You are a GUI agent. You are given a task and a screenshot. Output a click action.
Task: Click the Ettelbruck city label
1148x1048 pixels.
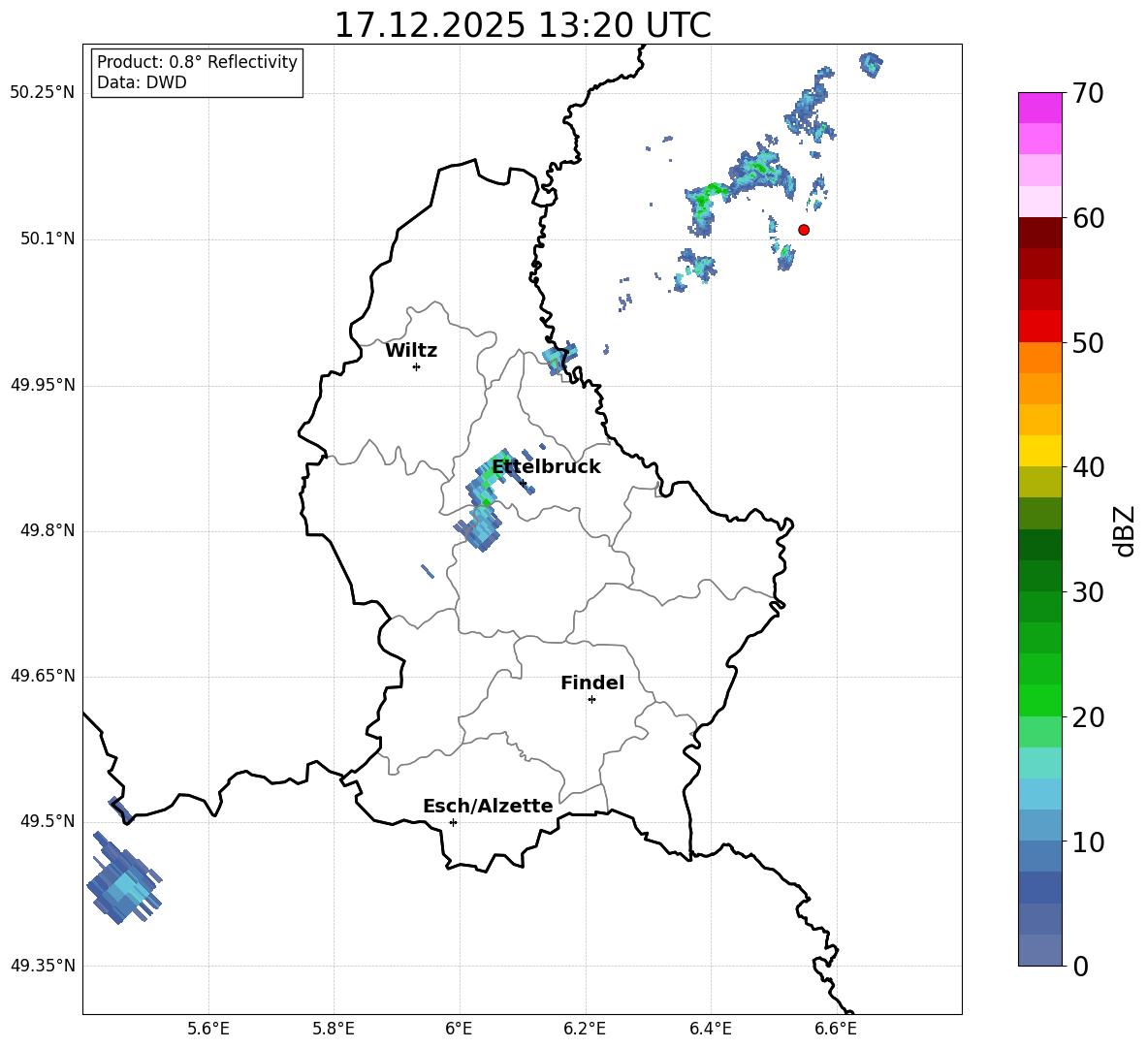pos(546,467)
